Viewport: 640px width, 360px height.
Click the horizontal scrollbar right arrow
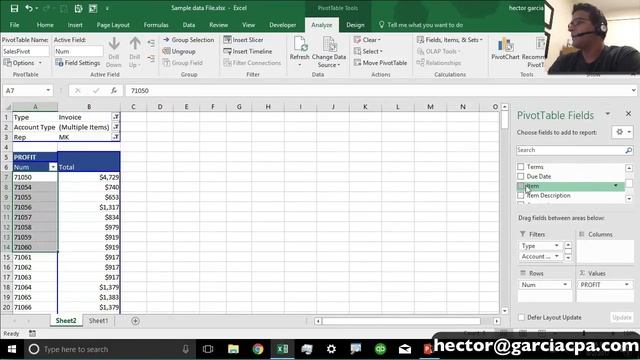pos(497,321)
